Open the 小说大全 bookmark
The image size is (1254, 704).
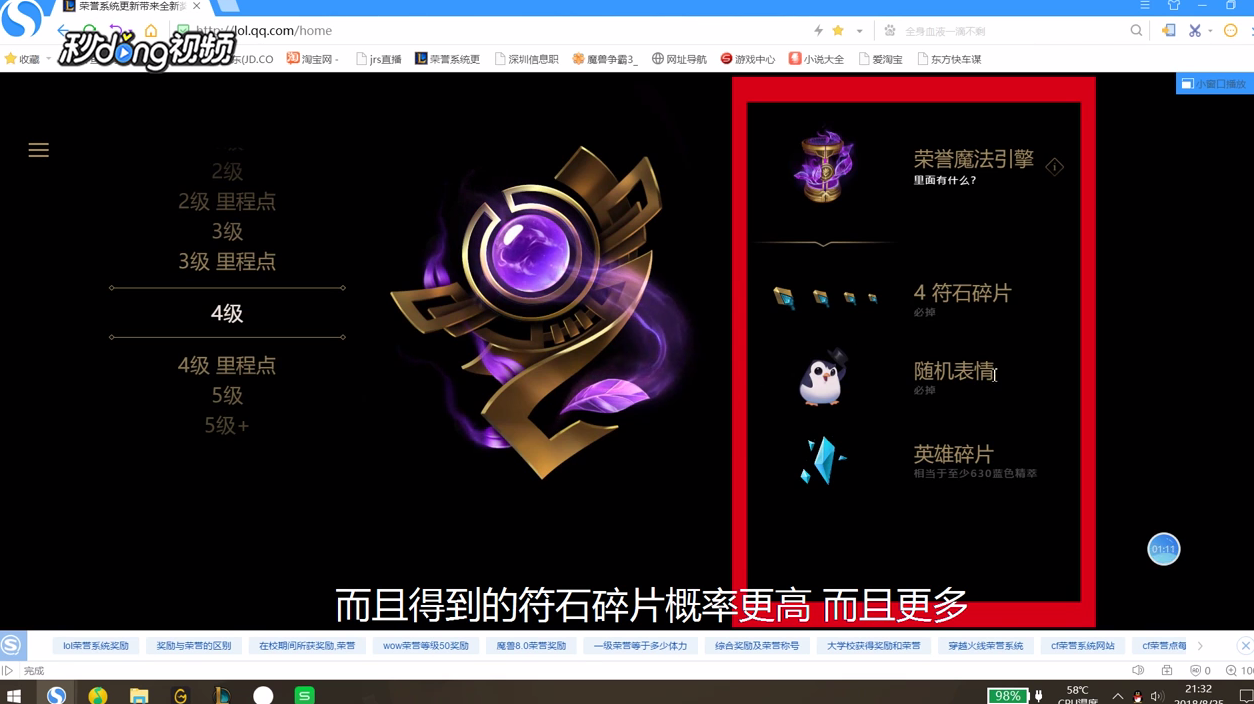coord(816,59)
